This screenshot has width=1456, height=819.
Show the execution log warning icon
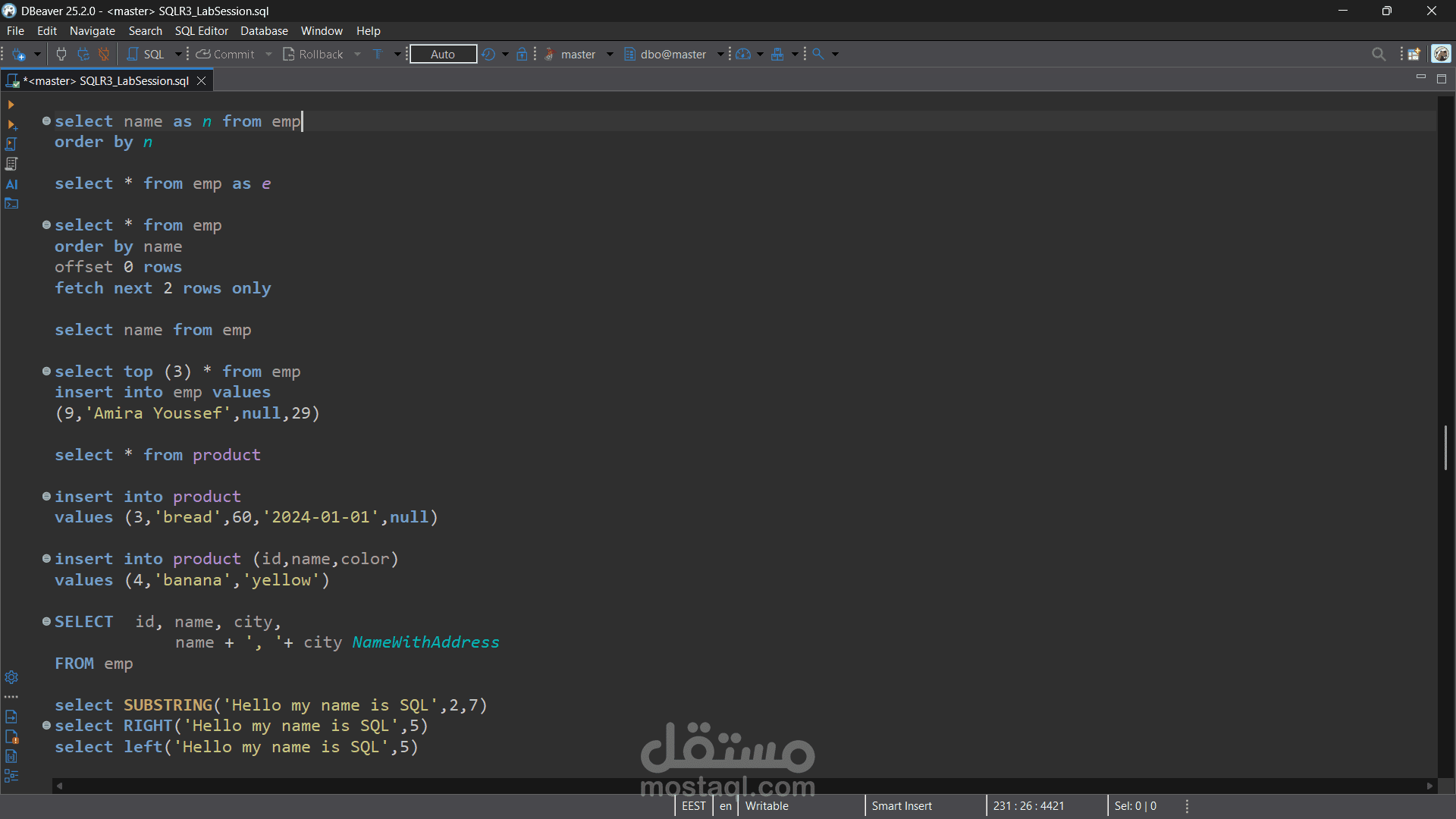coord(11,736)
